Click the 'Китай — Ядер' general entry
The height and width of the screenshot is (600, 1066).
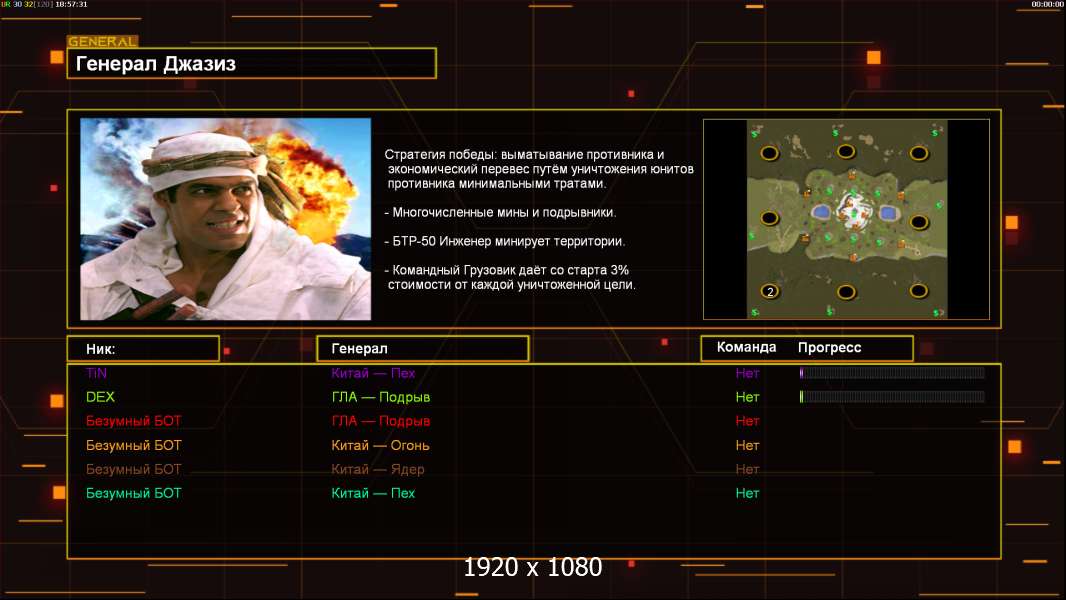coord(377,469)
